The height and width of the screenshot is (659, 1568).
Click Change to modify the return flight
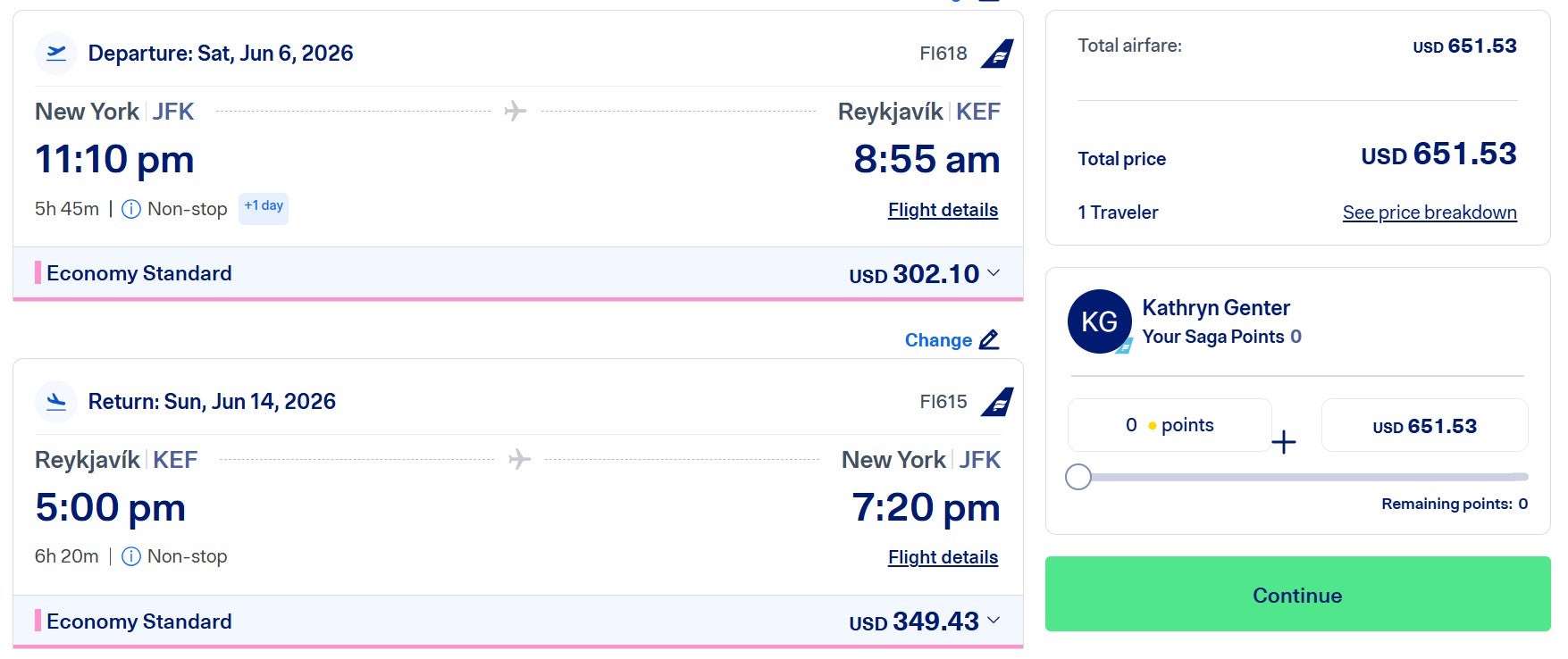(x=938, y=339)
